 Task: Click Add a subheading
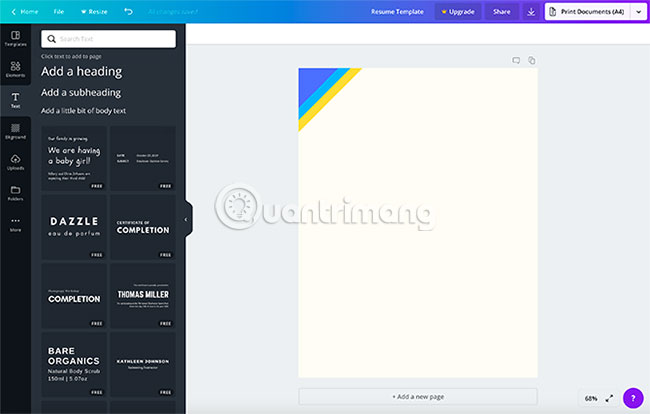(x=81, y=92)
